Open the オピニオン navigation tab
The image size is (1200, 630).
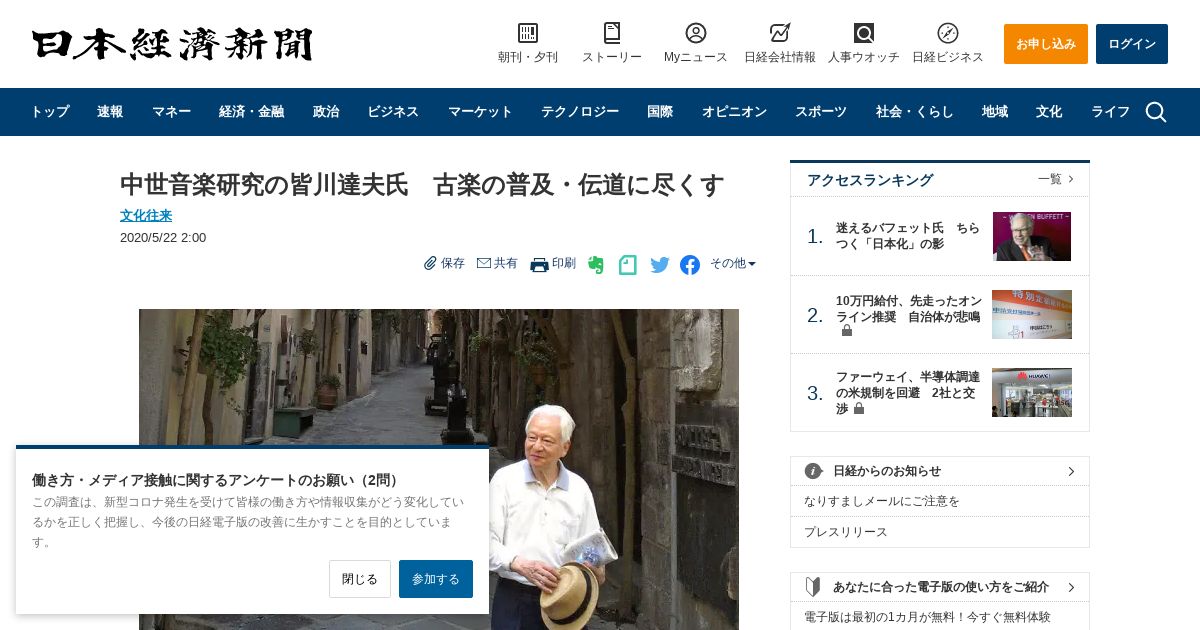pos(734,112)
